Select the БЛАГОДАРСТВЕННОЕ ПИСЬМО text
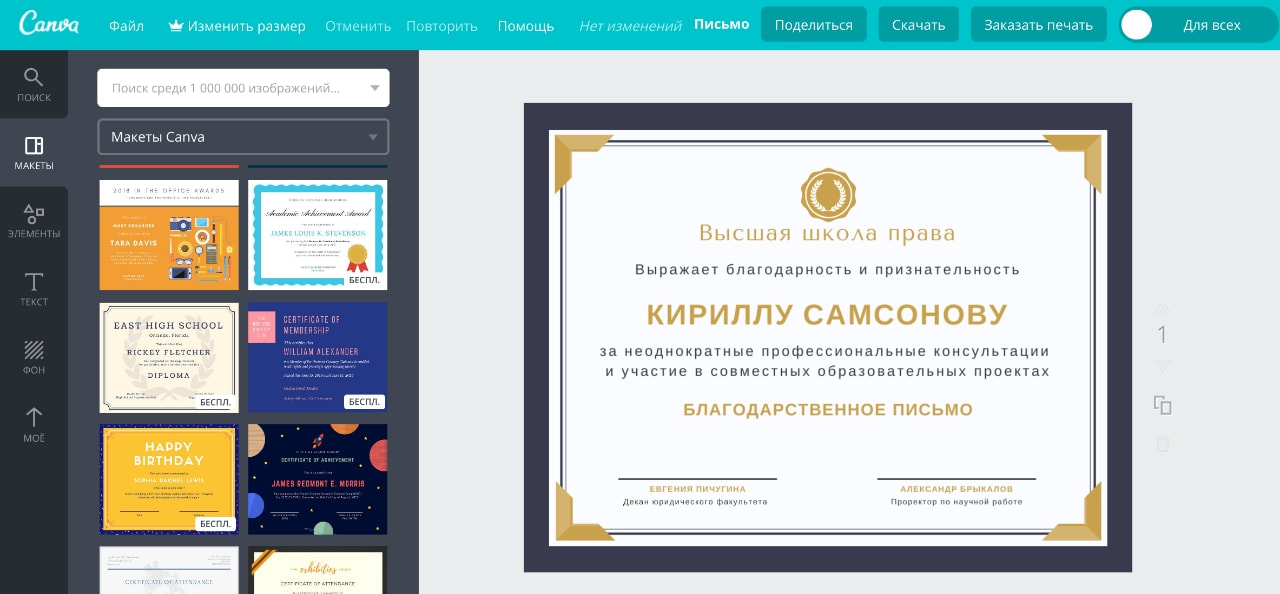Image resolution: width=1280 pixels, height=594 pixels. tap(828, 409)
